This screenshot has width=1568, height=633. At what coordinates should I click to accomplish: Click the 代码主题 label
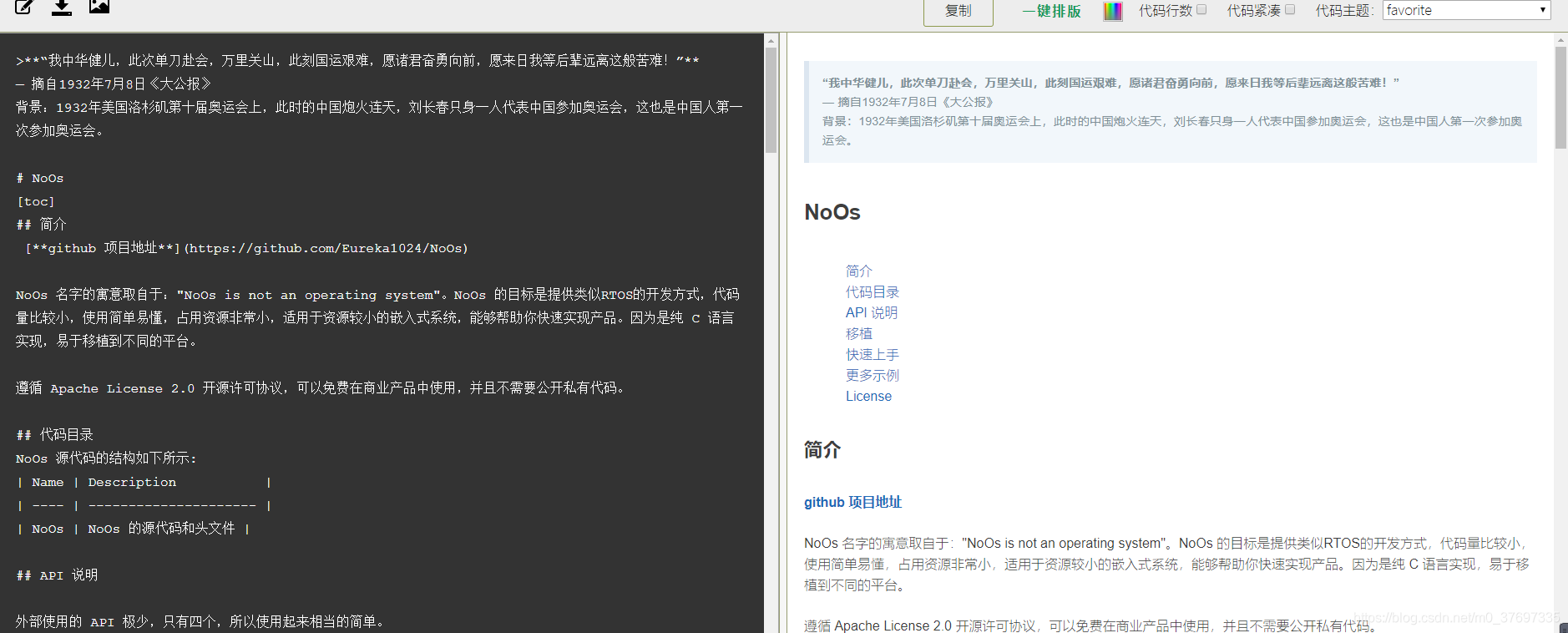click(1345, 11)
